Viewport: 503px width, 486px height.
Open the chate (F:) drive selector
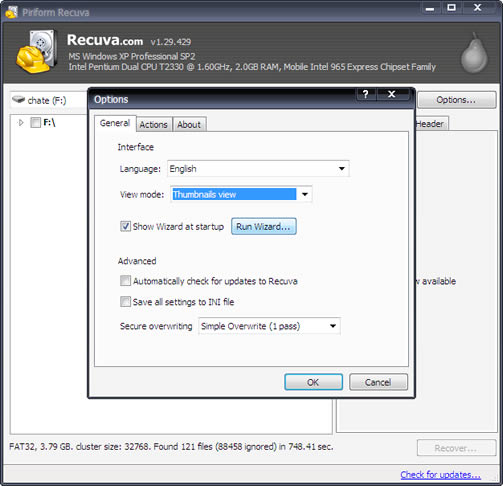tap(48, 100)
